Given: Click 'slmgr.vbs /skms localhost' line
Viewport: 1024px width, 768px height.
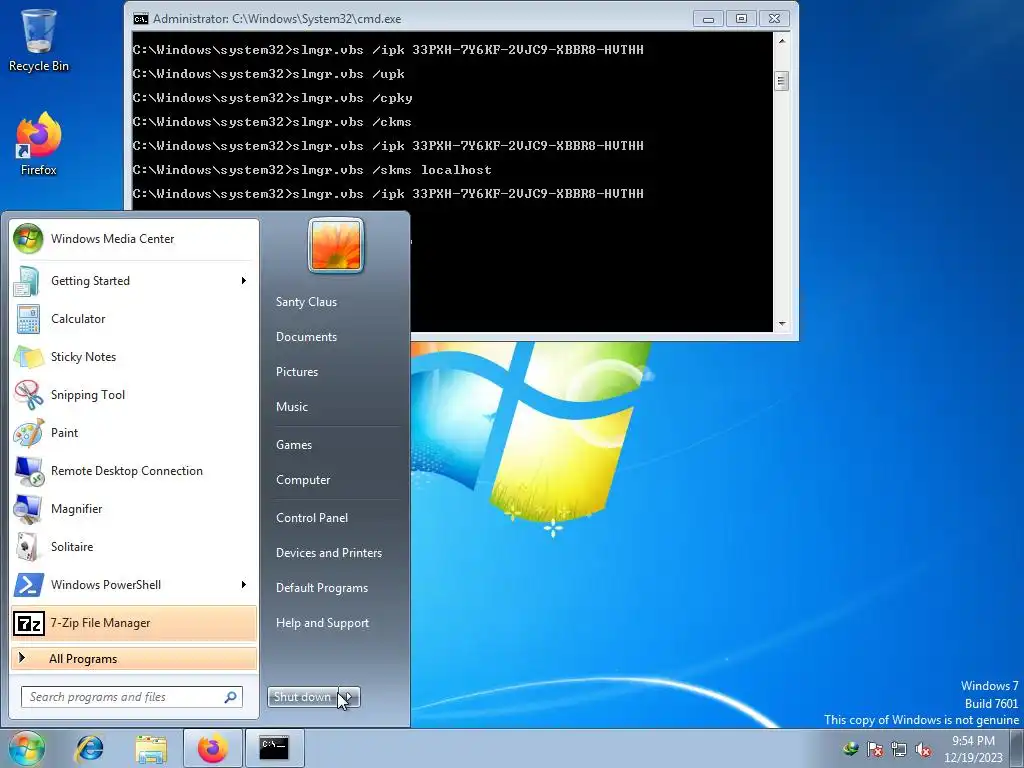Looking at the screenshot, I should click(392, 170).
